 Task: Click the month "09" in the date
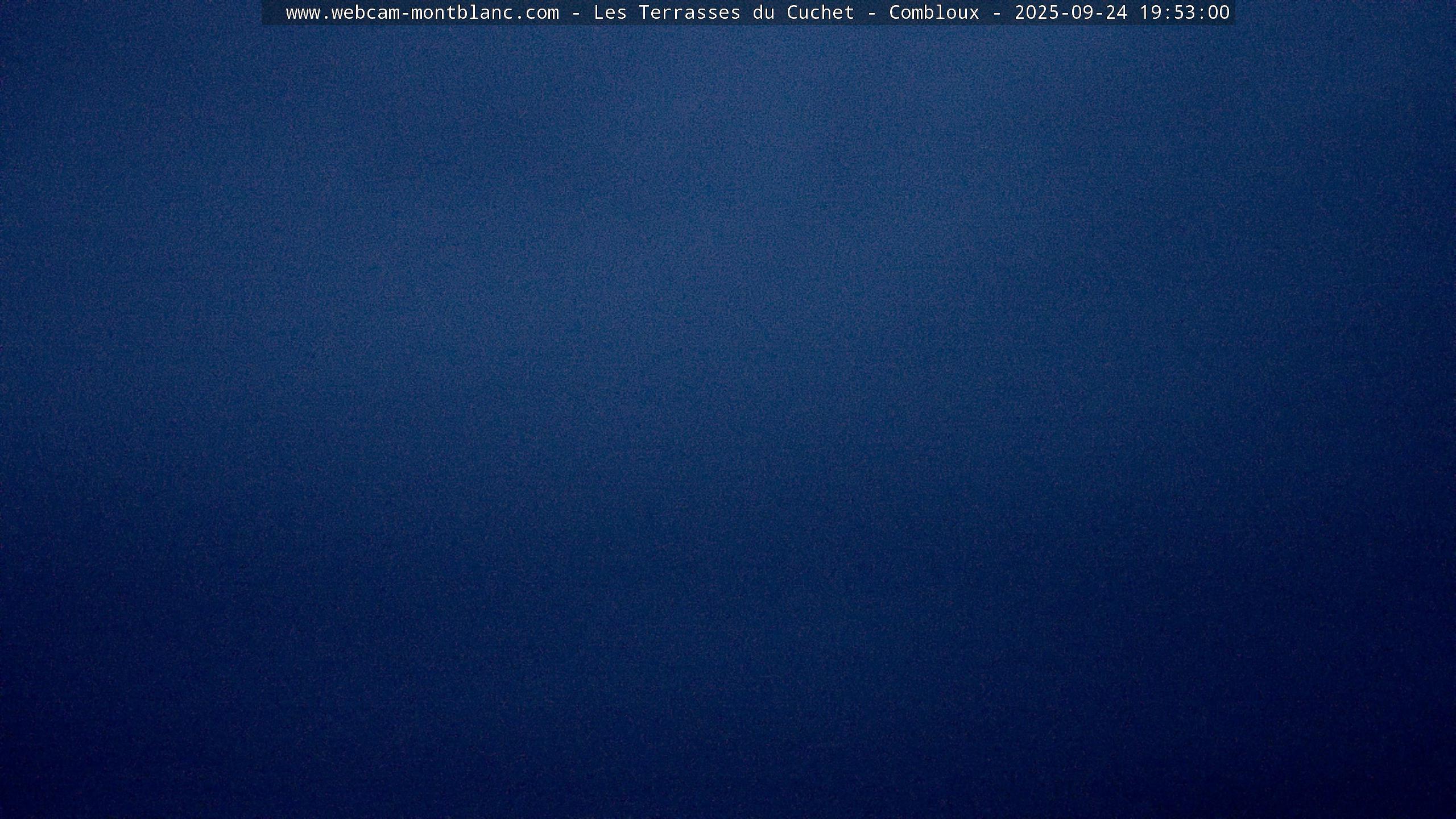(1082, 13)
